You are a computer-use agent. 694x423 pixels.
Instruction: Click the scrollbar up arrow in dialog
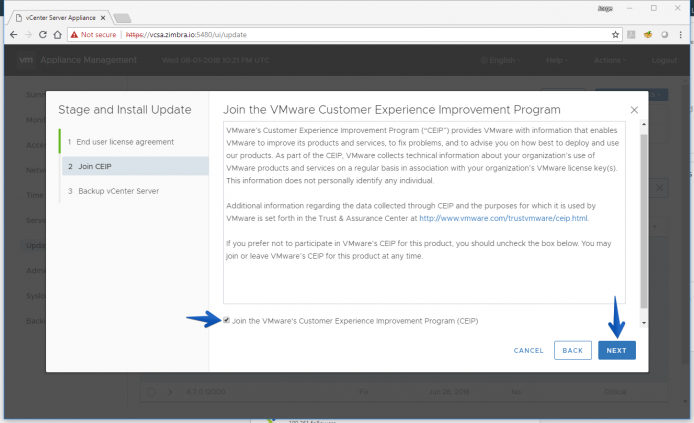click(x=644, y=125)
